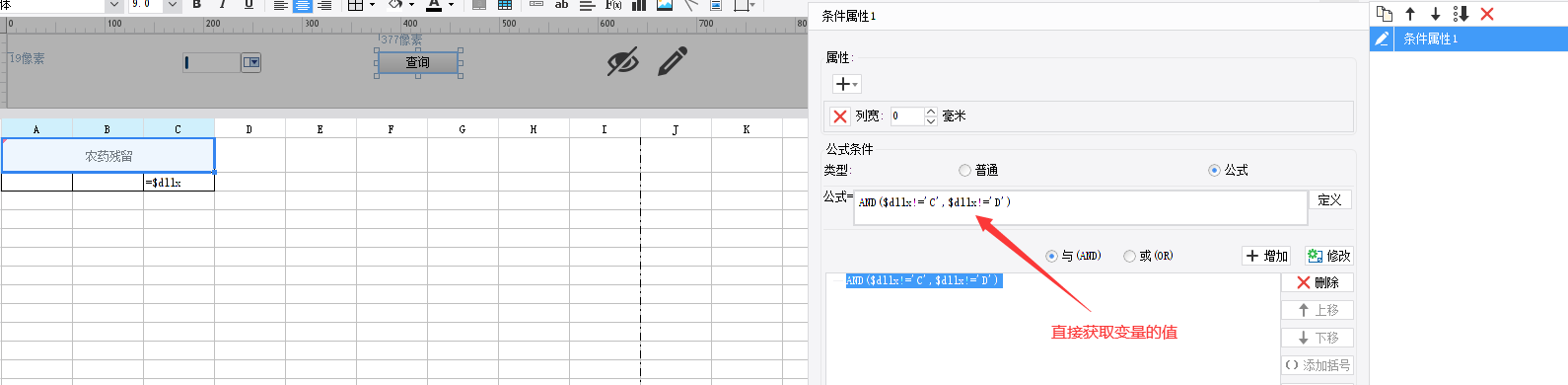Click the pencil icon beside 条件属性1
Viewport: 1568px width, 385px height.
[x=1382, y=38]
